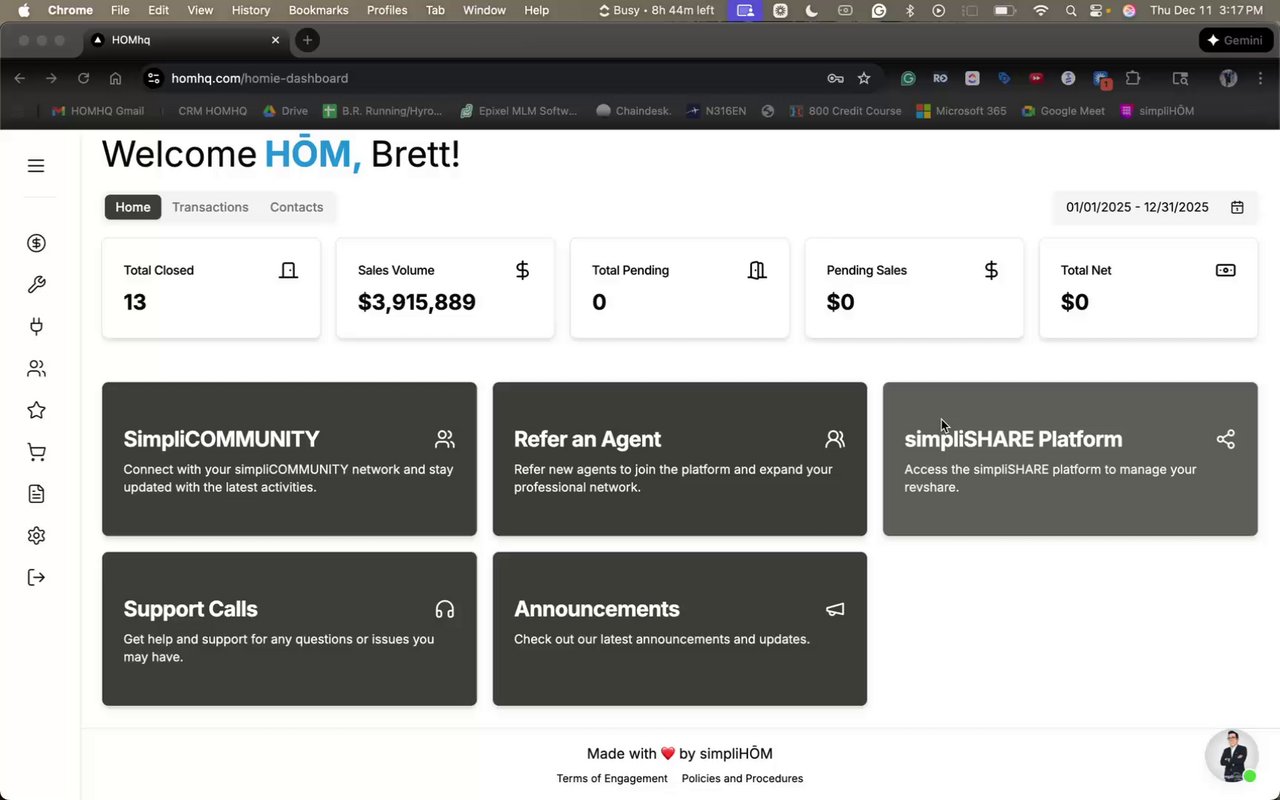
Task: Open the document sidebar icon
Action: (36, 494)
